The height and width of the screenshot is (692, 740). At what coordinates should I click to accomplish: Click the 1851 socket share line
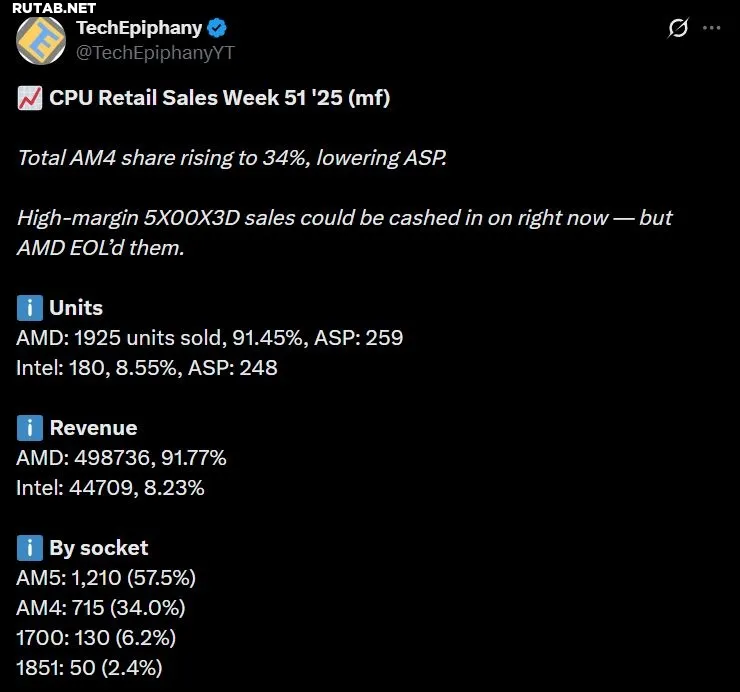click(x=89, y=668)
